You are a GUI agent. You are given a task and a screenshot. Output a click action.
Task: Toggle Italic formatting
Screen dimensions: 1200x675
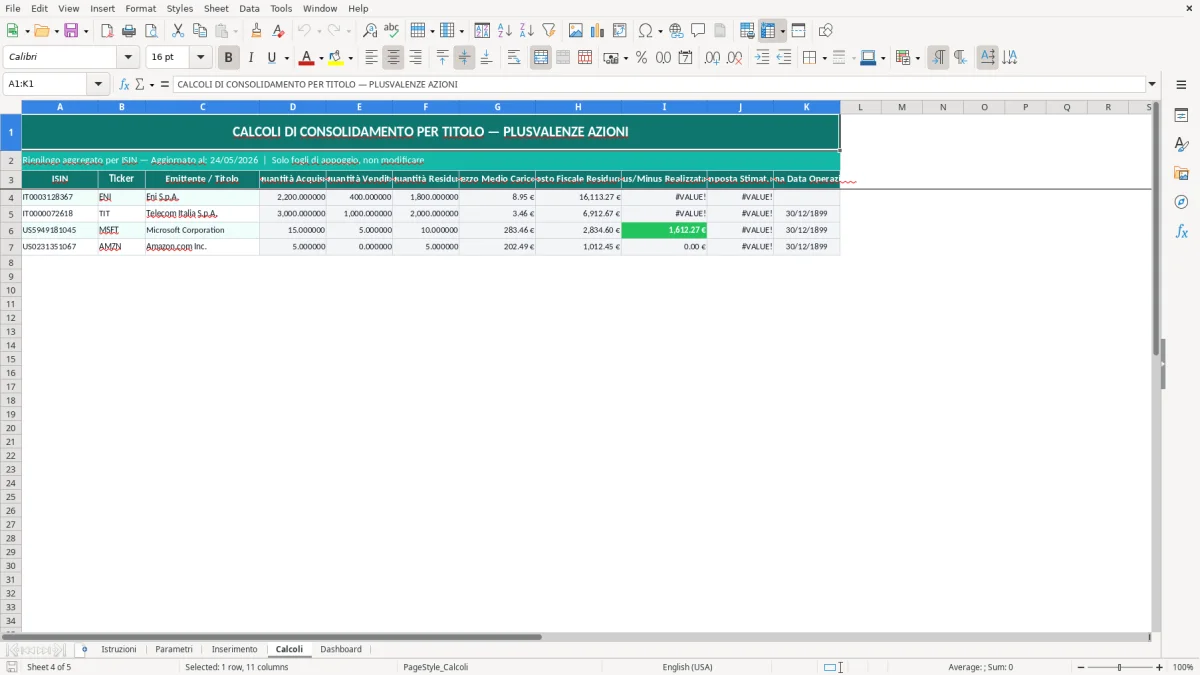[x=251, y=58]
